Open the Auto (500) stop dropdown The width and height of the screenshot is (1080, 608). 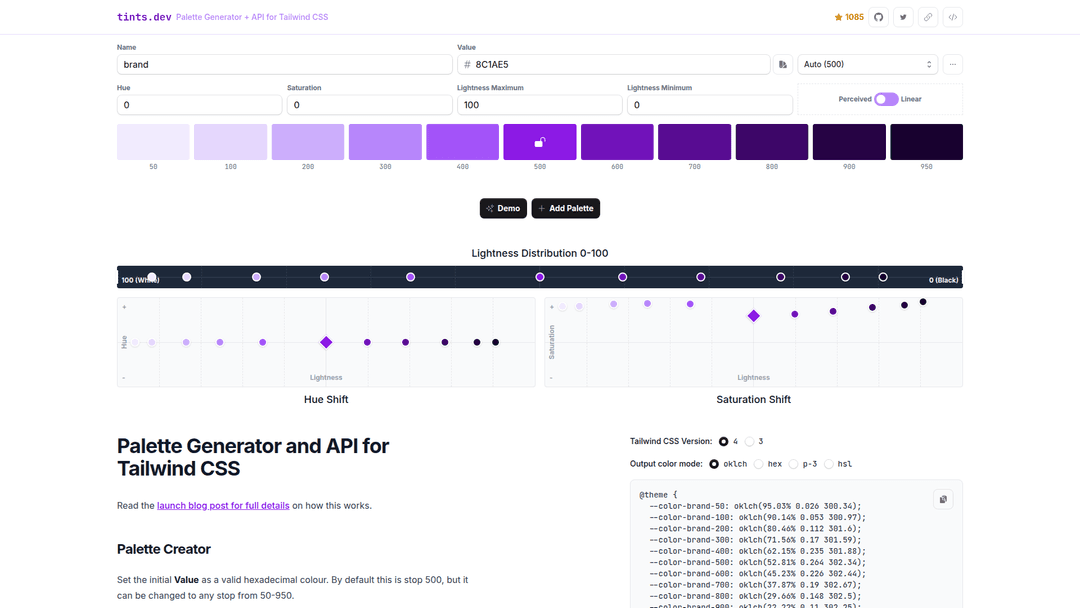coord(867,64)
